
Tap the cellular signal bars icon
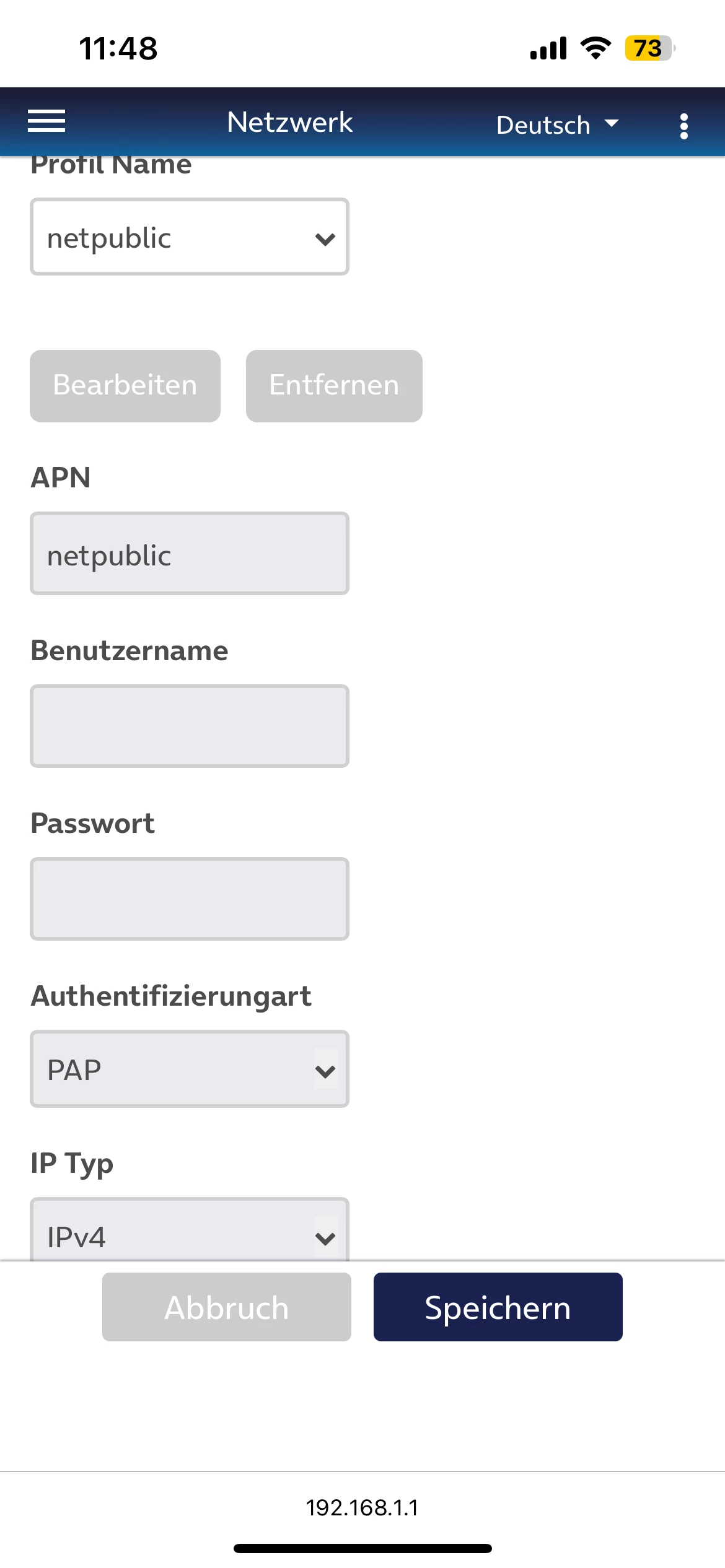coord(548,48)
